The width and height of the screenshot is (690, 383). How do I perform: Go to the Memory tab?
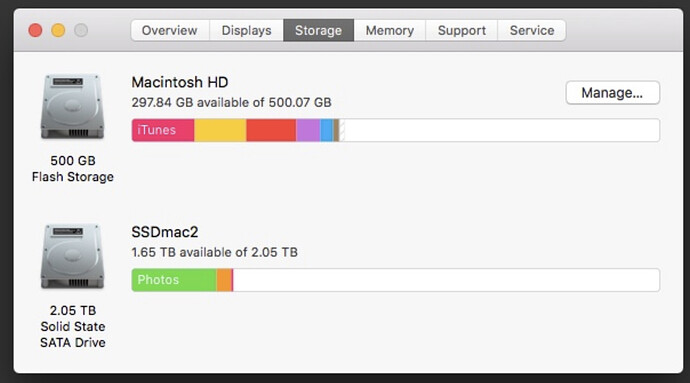pyautogui.click(x=390, y=30)
